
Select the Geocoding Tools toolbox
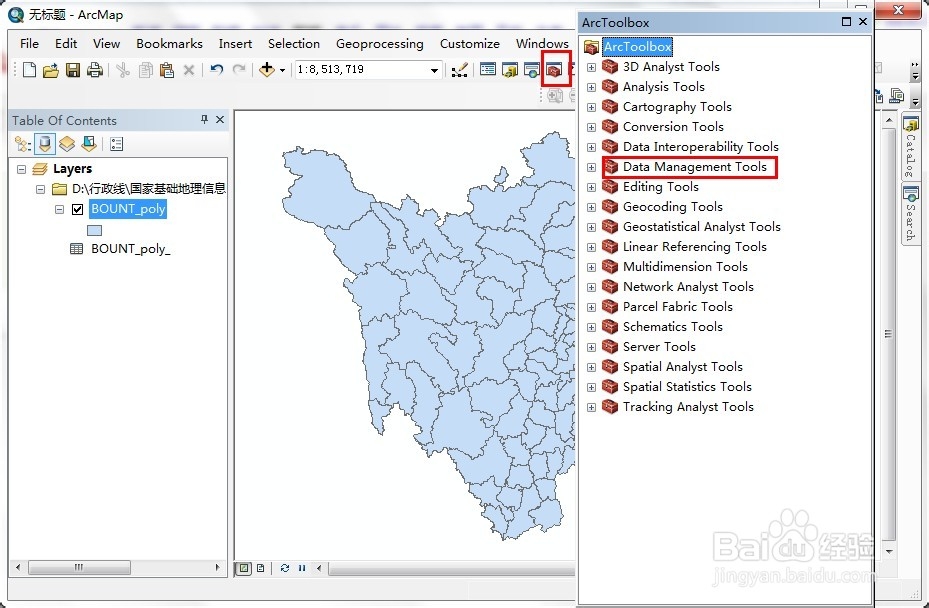[x=672, y=207]
